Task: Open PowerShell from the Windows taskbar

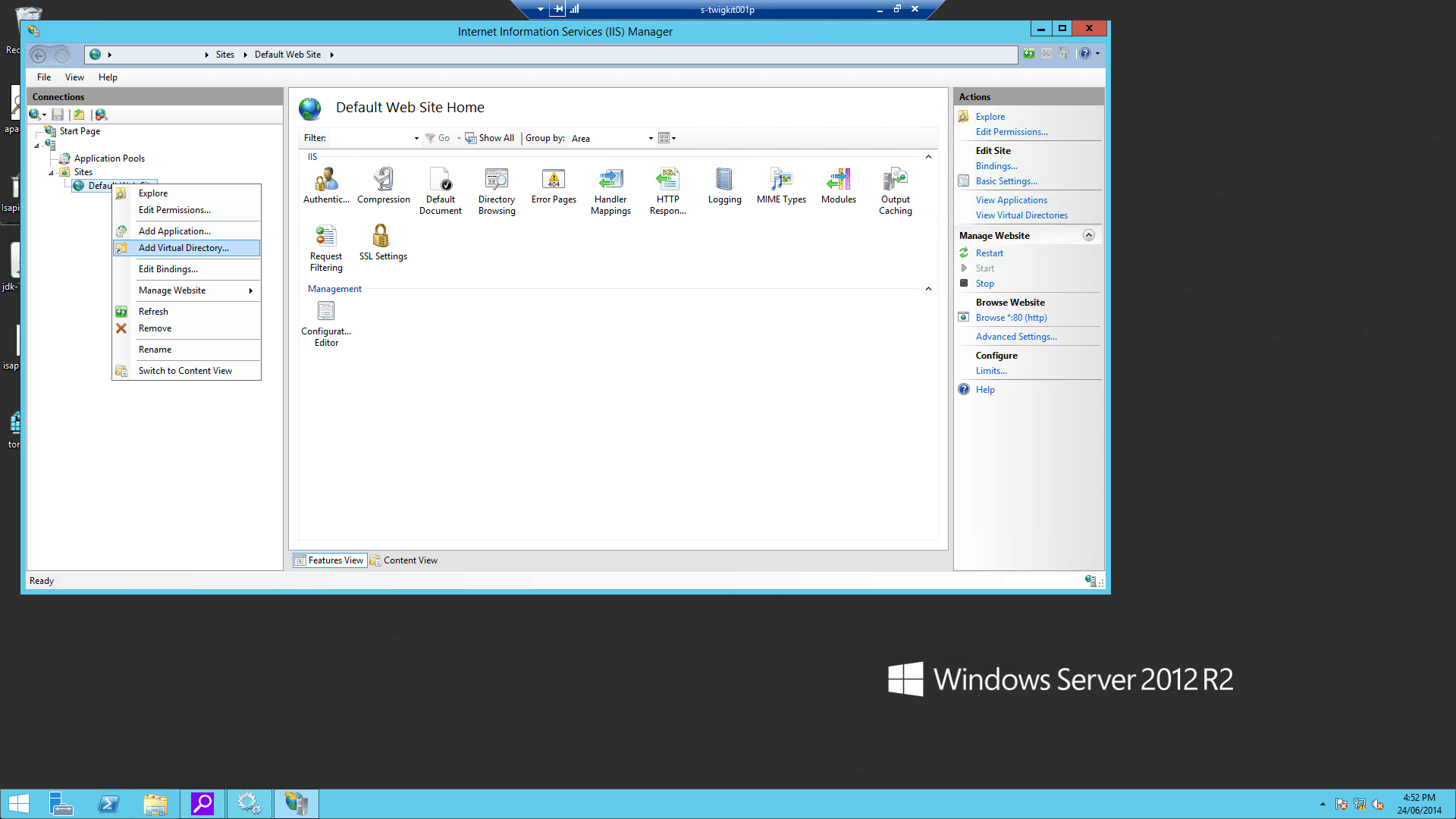Action: tap(108, 804)
